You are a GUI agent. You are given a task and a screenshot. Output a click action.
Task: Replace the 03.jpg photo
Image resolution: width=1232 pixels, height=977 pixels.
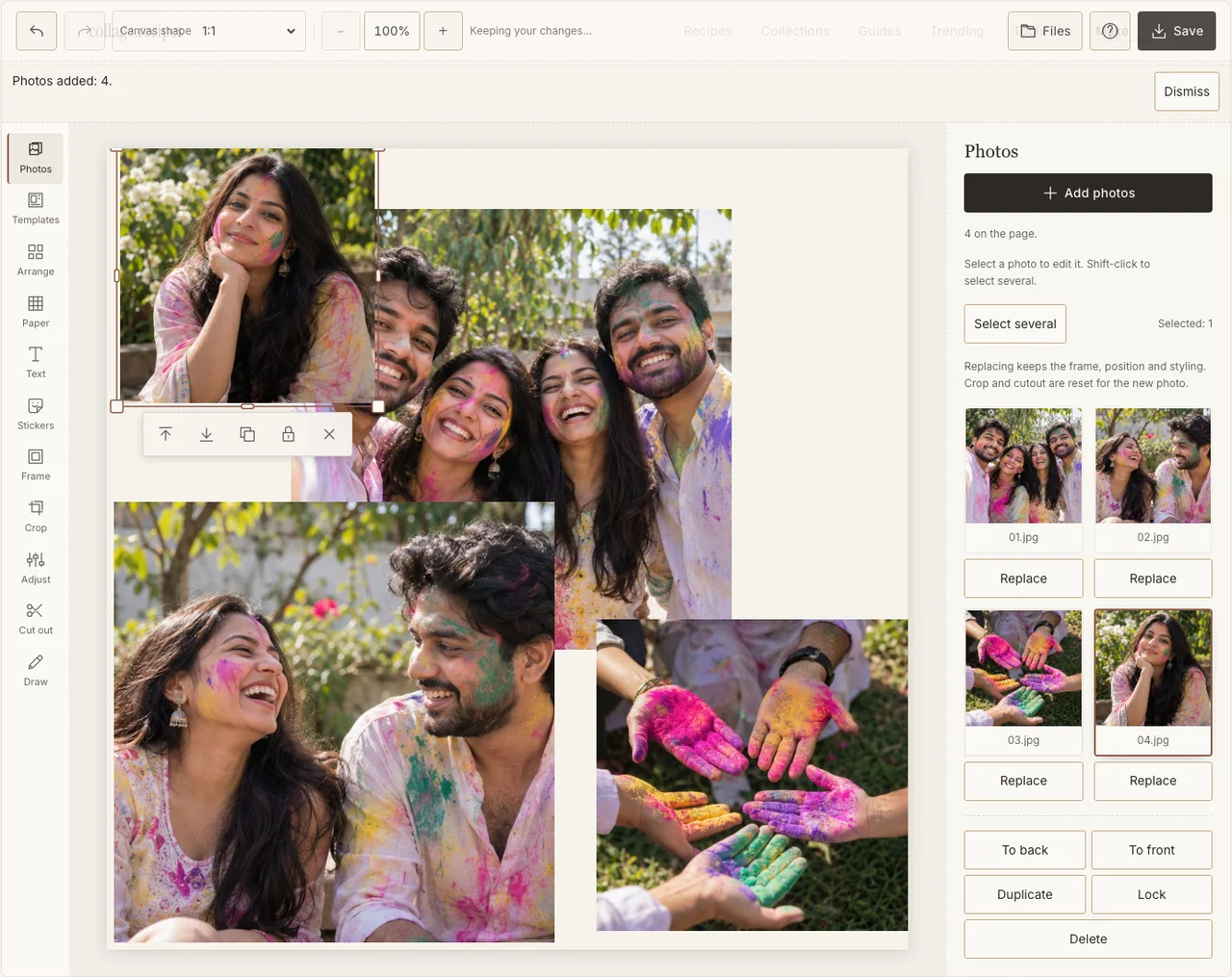pos(1023,781)
